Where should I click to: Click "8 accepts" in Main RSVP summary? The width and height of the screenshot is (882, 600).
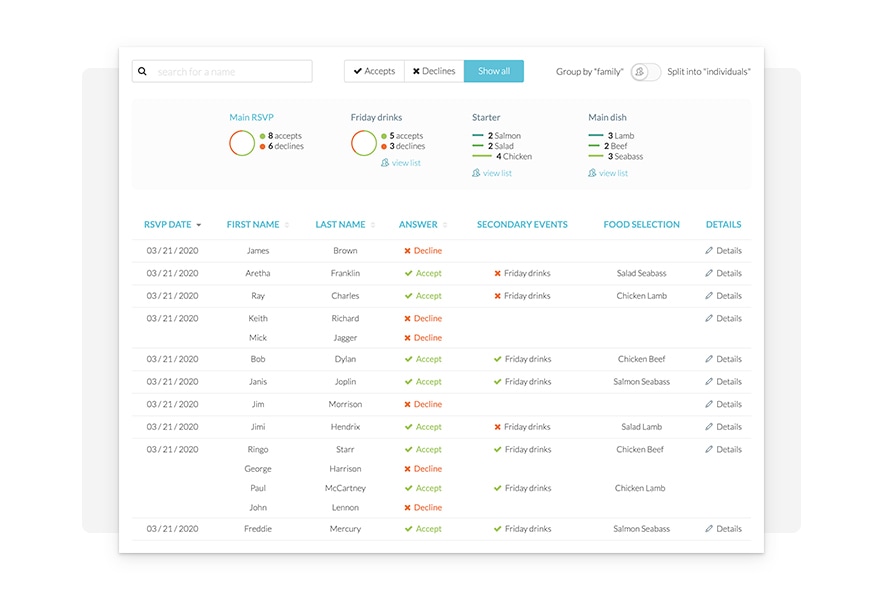(285, 136)
